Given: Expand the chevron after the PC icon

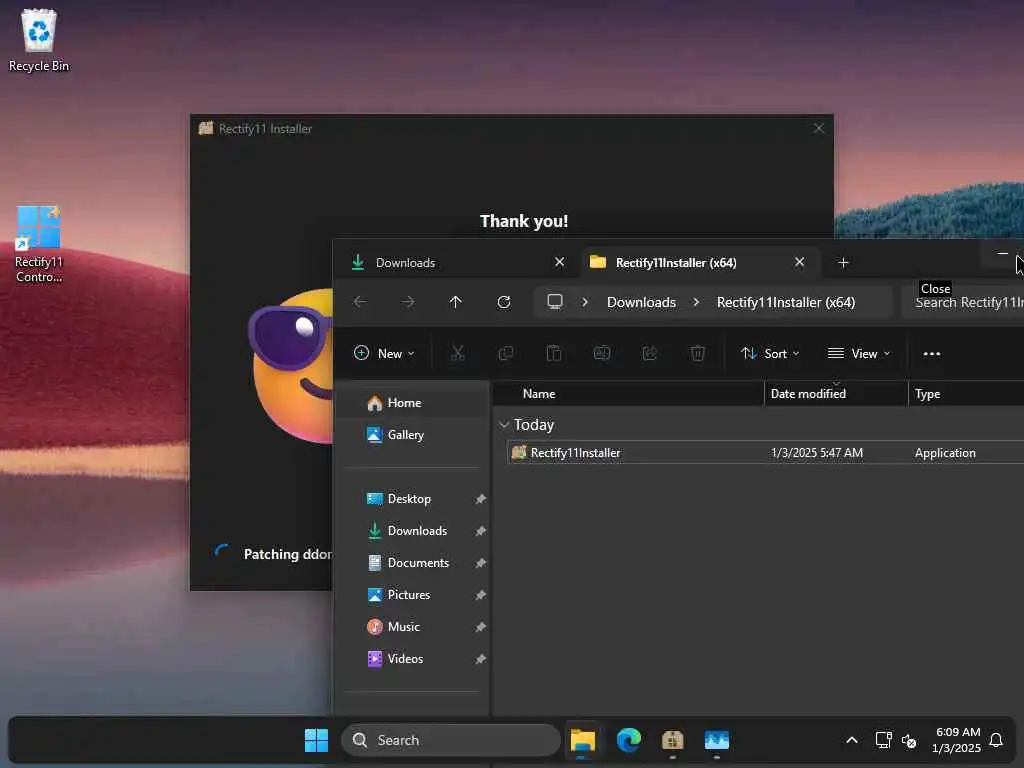Looking at the screenshot, I should 584,302.
